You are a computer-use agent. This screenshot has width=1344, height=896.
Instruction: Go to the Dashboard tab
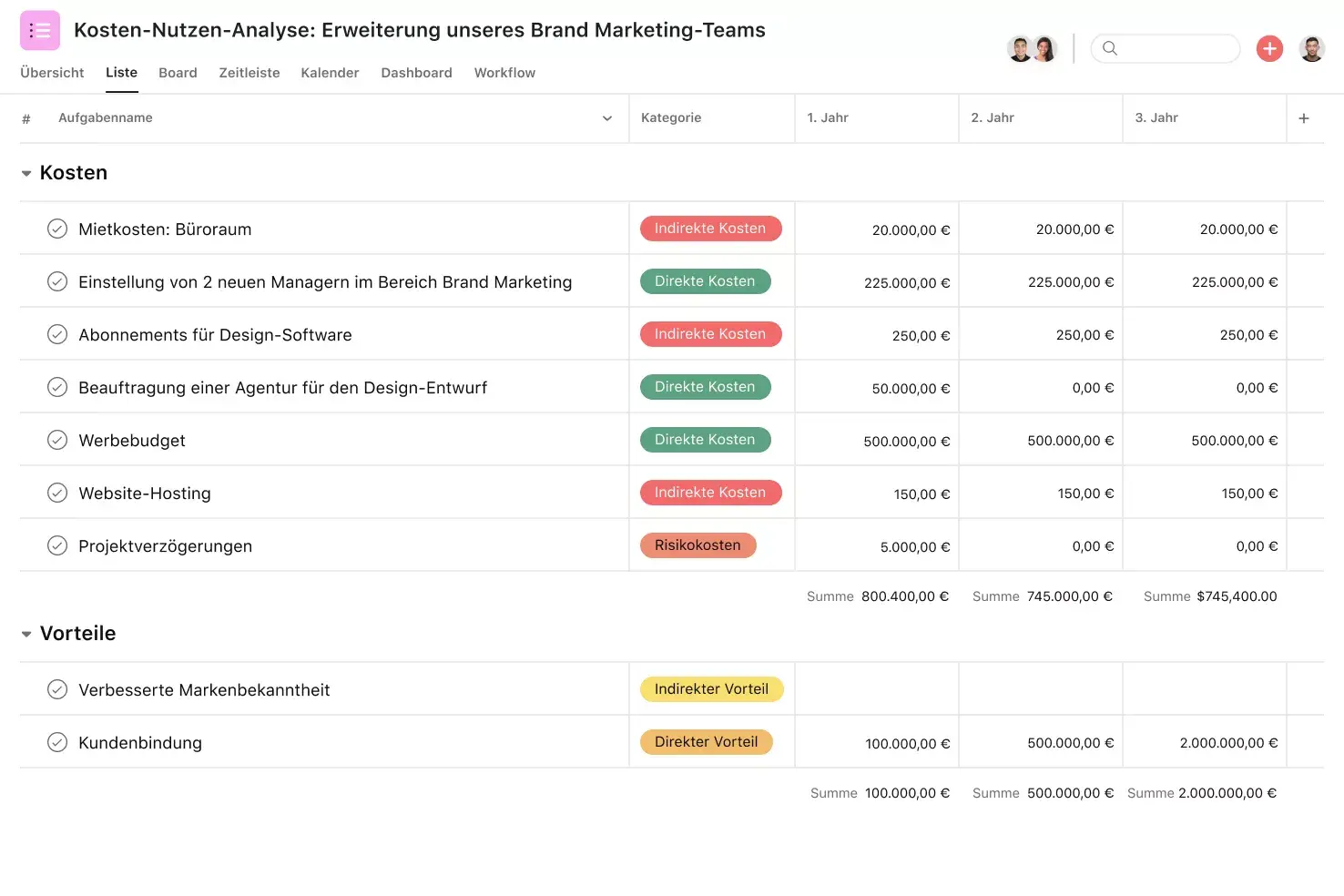(x=416, y=73)
